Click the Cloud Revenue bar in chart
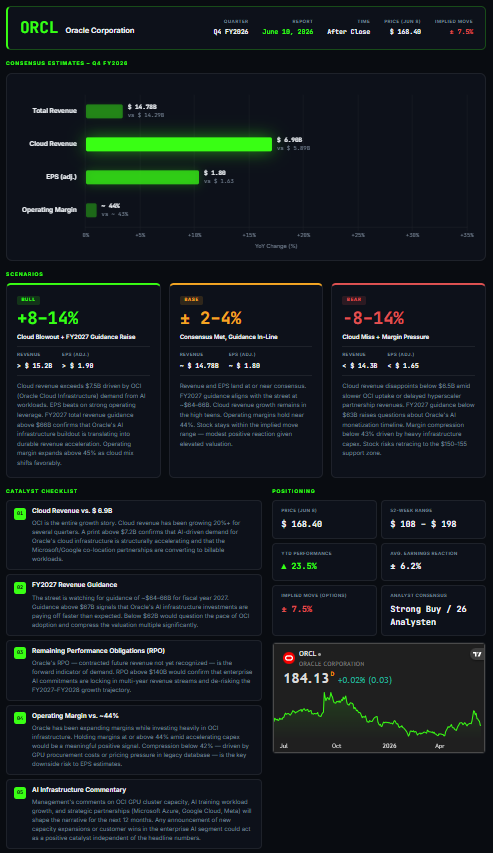Screen dimensions: 493x853 click(x=179, y=144)
